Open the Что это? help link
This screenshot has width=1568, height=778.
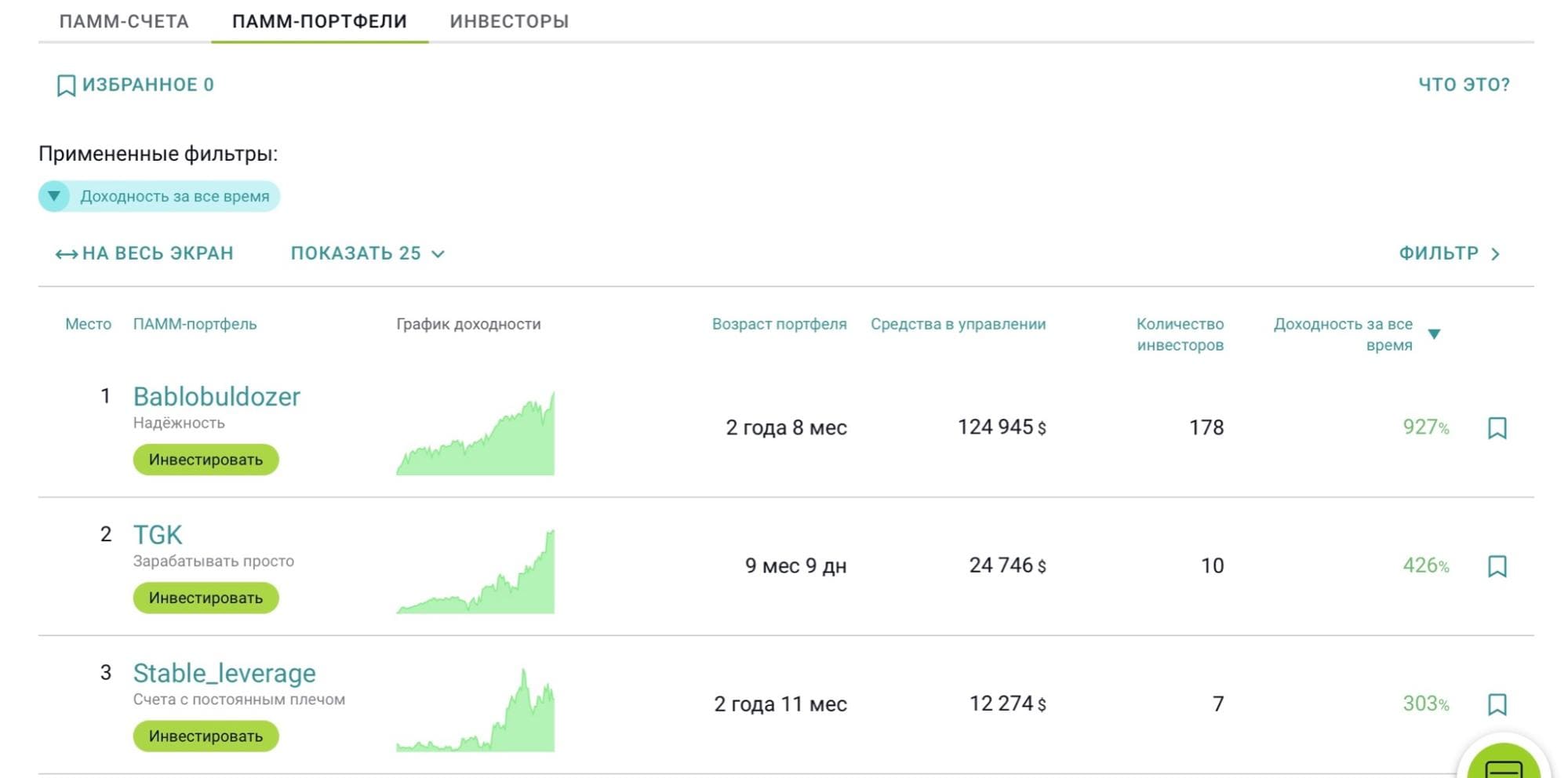click(1464, 85)
